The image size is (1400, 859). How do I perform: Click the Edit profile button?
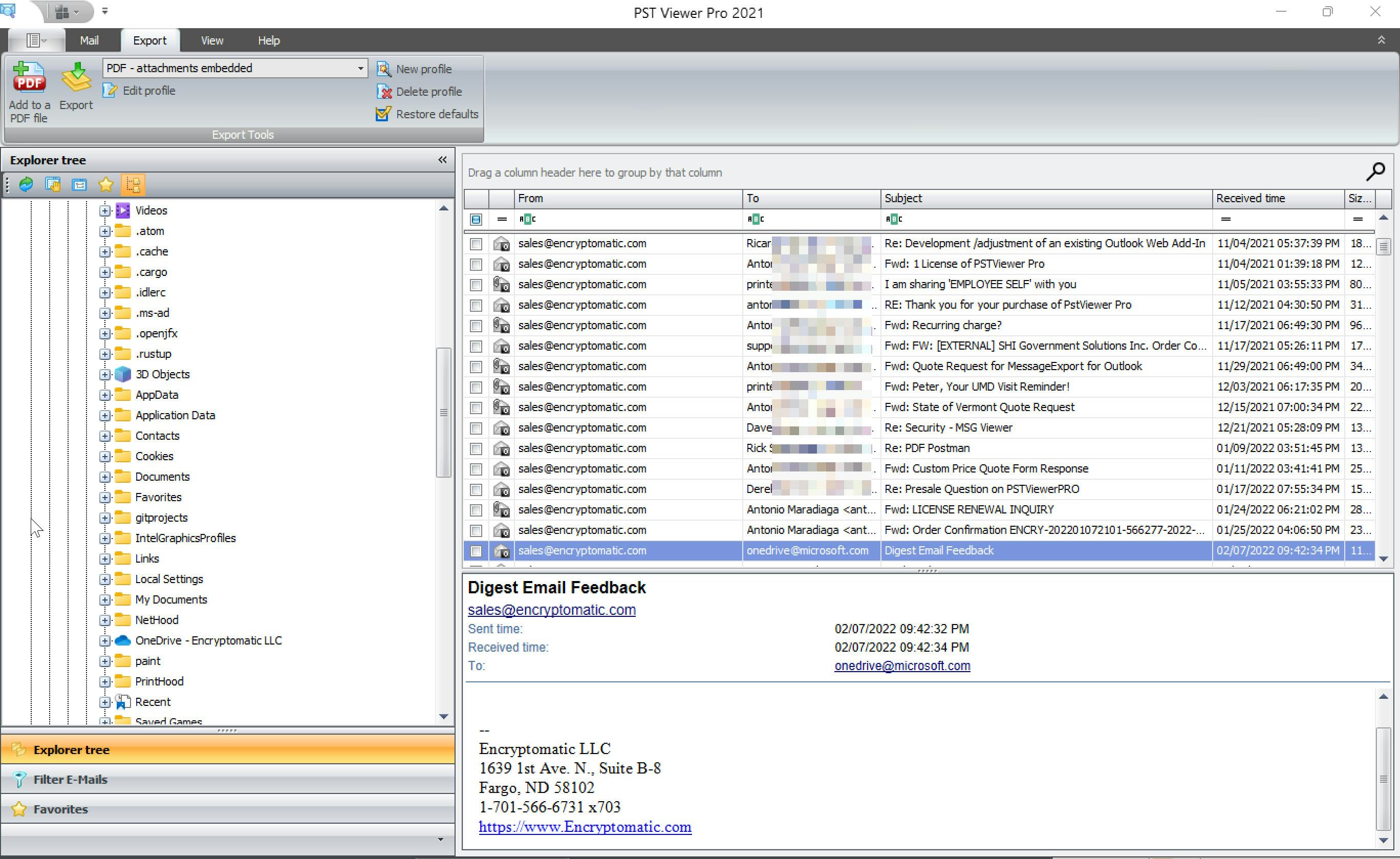(x=139, y=90)
